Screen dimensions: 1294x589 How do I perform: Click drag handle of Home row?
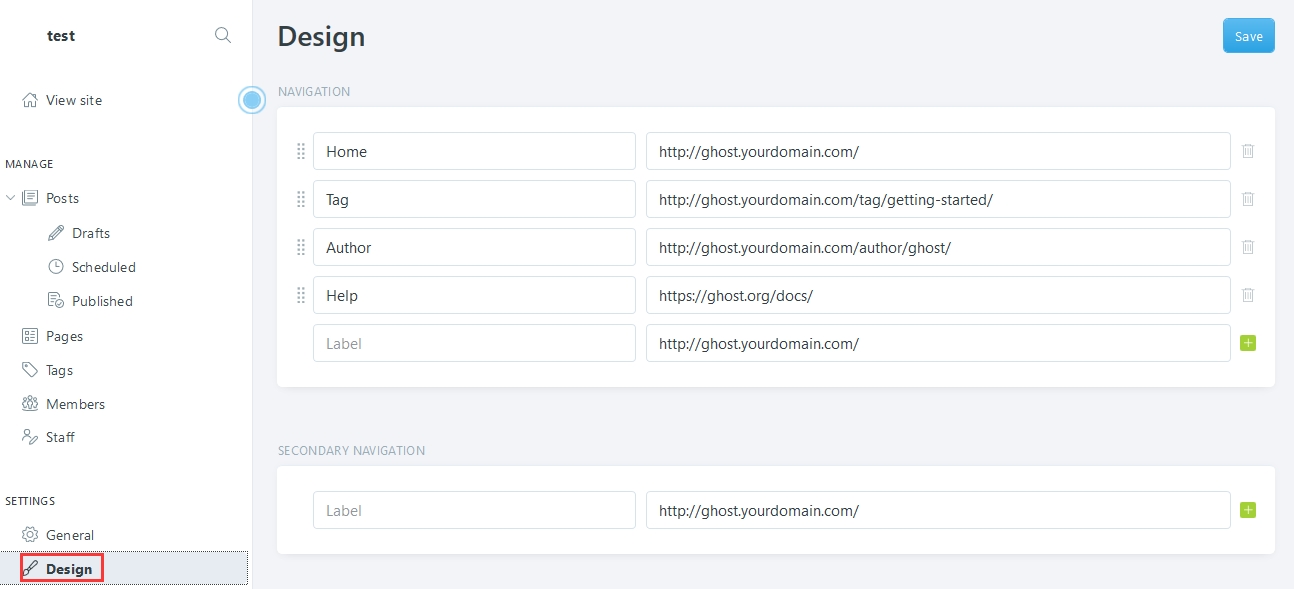(x=301, y=152)
